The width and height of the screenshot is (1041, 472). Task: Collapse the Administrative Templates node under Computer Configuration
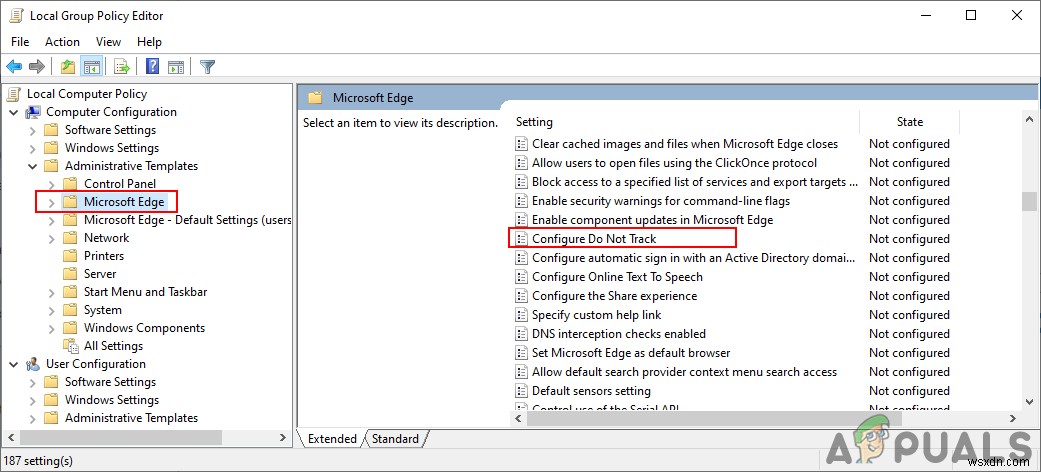[x=33, y=166]
